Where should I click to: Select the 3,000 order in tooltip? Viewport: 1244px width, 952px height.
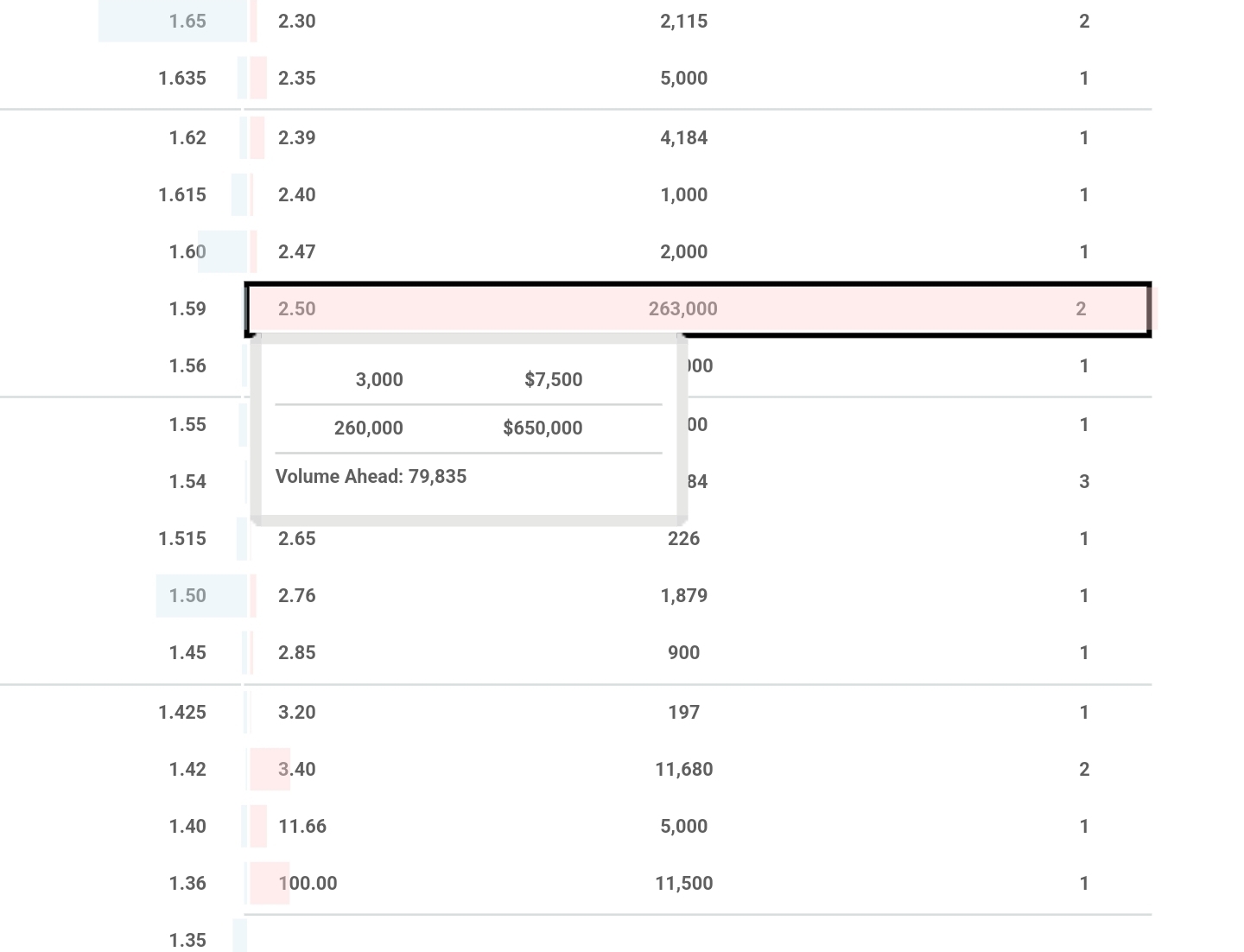[x=379, y=380]
